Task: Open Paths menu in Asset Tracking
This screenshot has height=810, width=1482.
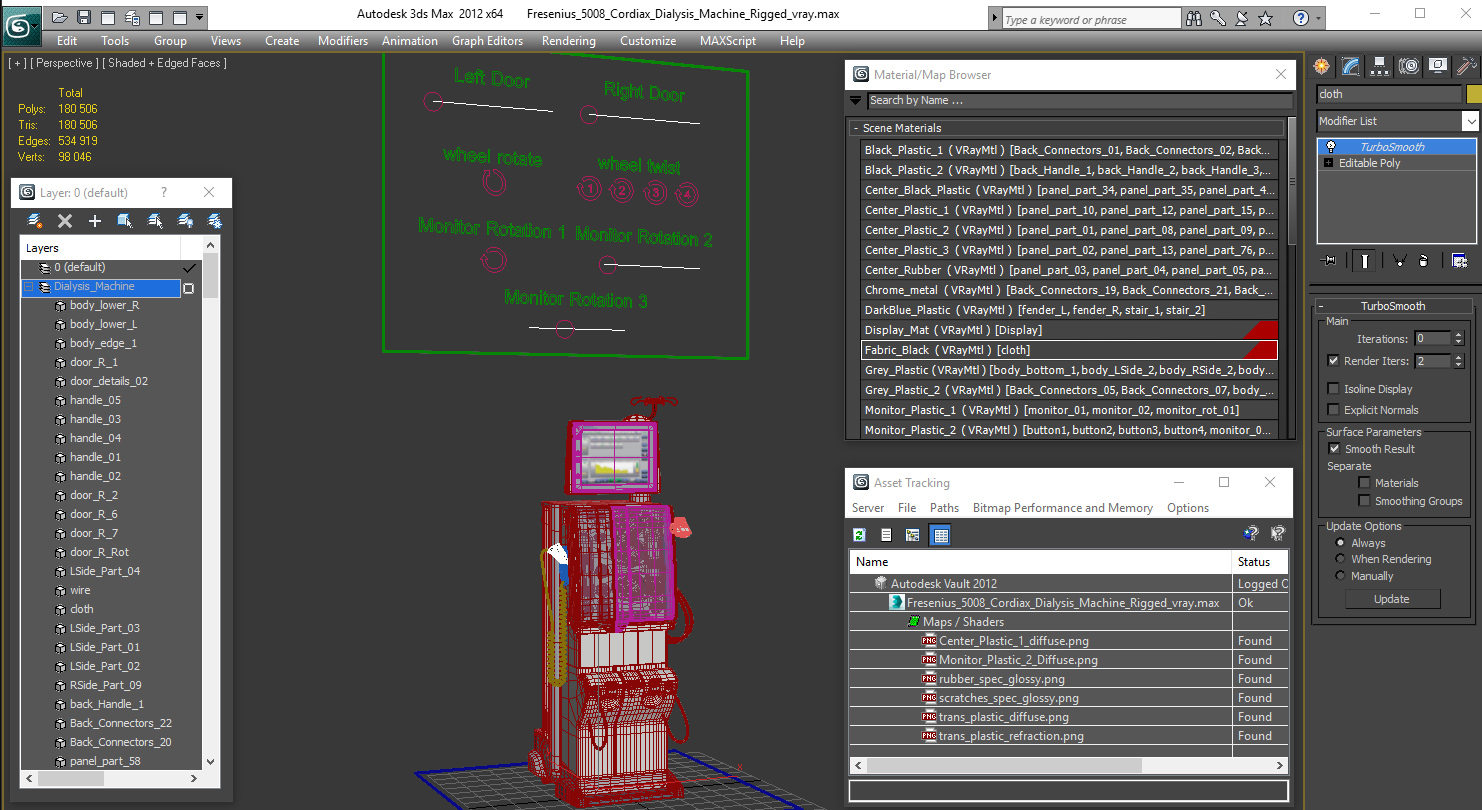Action: click(x=944, y=508)
